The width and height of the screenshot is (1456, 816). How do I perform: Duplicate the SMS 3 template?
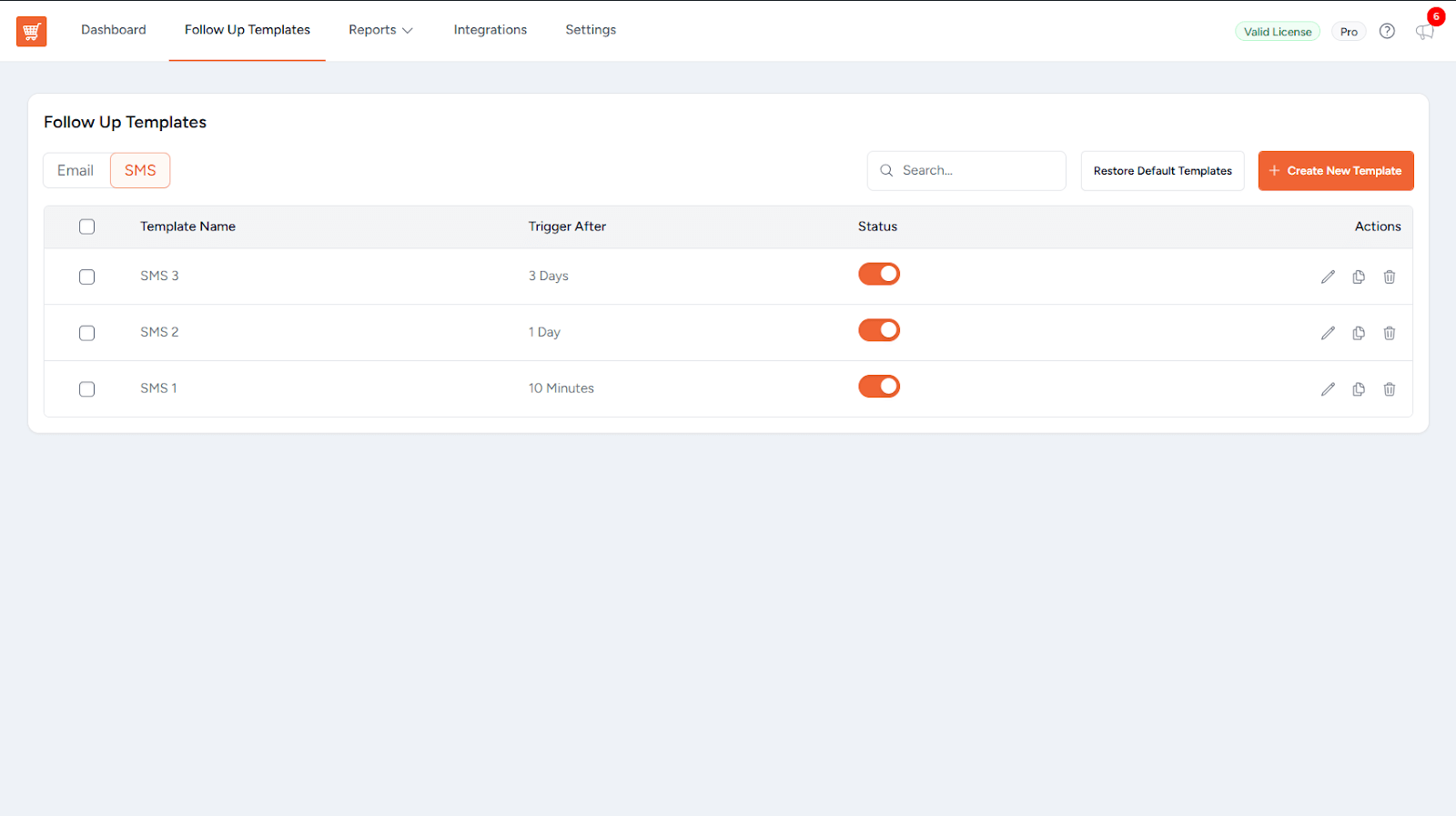coord(1359,277)
